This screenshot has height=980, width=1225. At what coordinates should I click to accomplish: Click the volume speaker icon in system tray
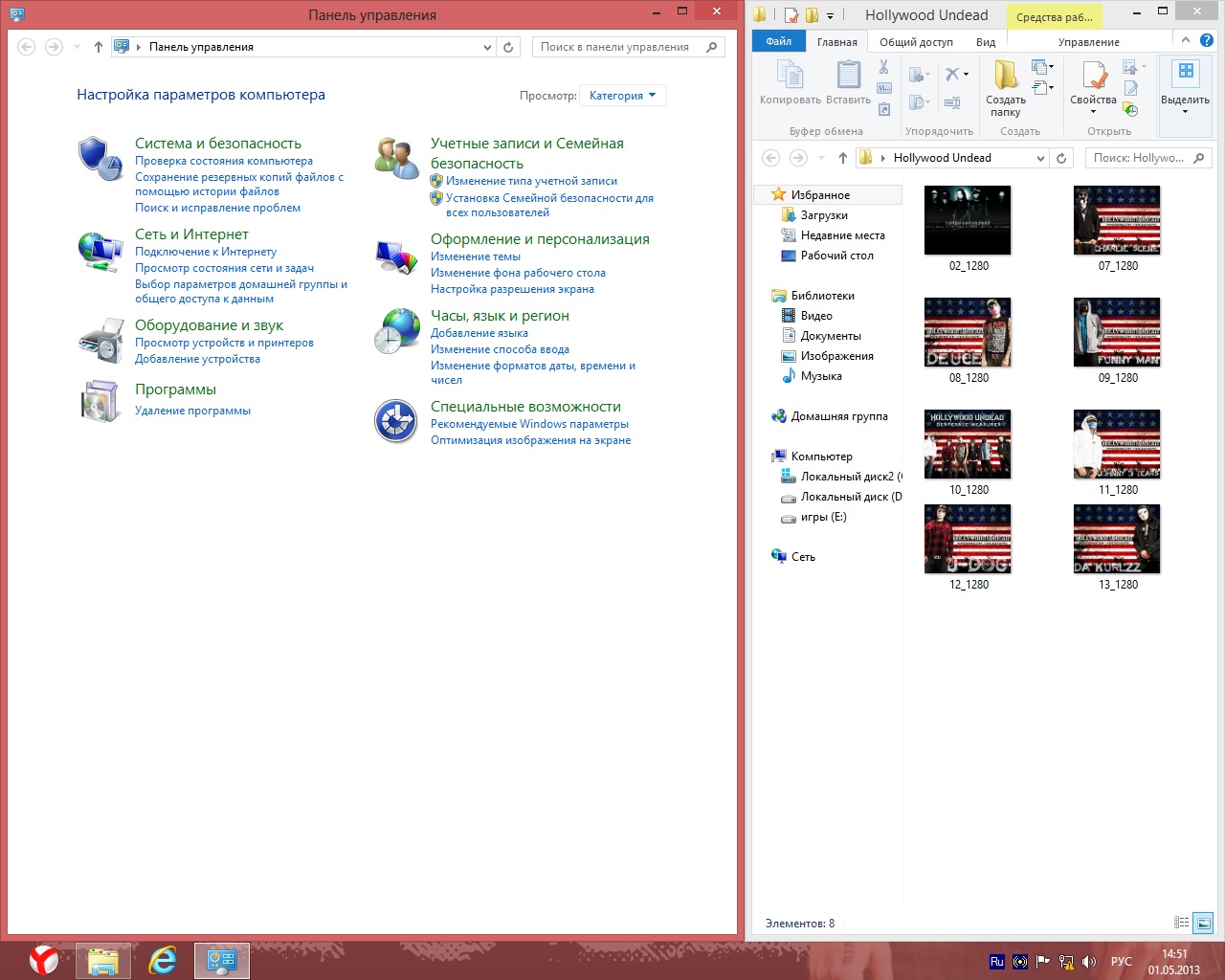[x=1089, y=962]
